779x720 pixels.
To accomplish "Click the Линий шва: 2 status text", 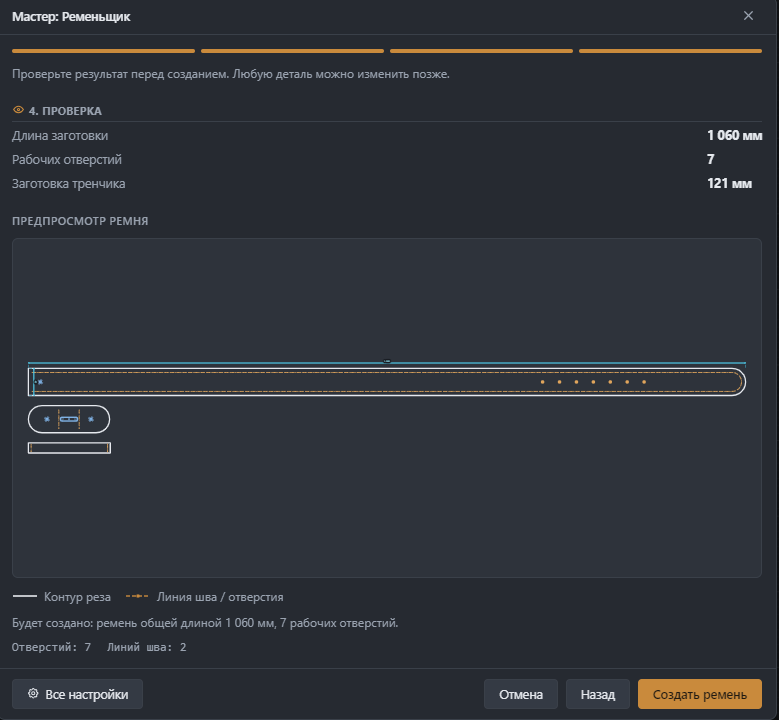I will click(x=147, y=647).
